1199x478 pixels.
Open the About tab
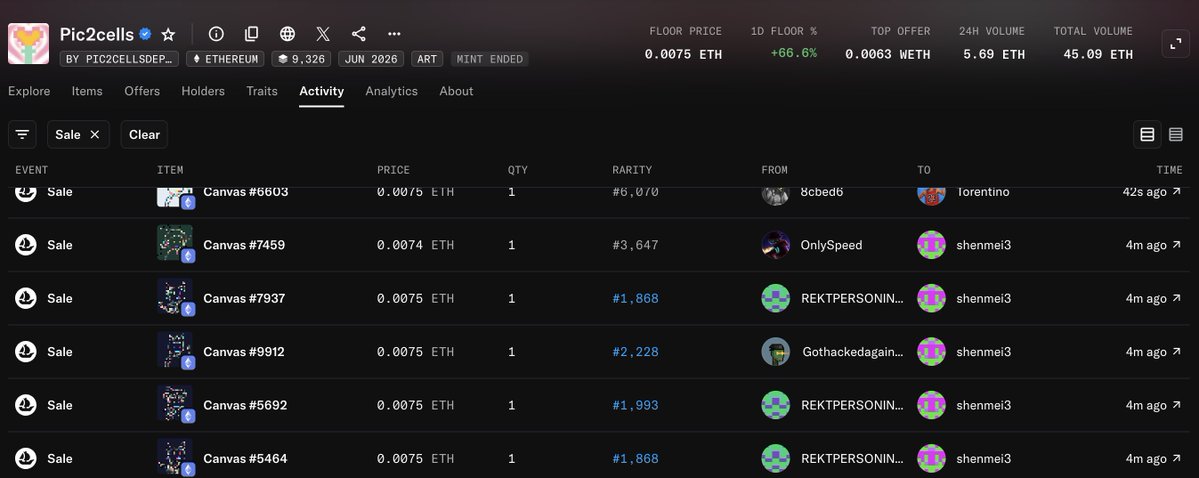tap(456, 91)
